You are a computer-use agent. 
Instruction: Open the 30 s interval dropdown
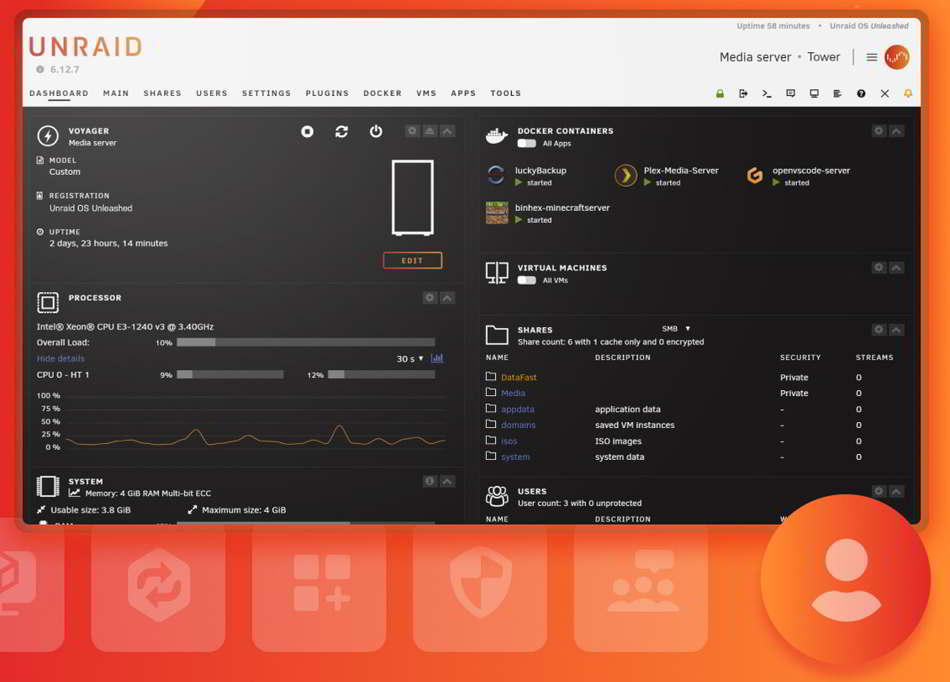(x=410, y=359)
